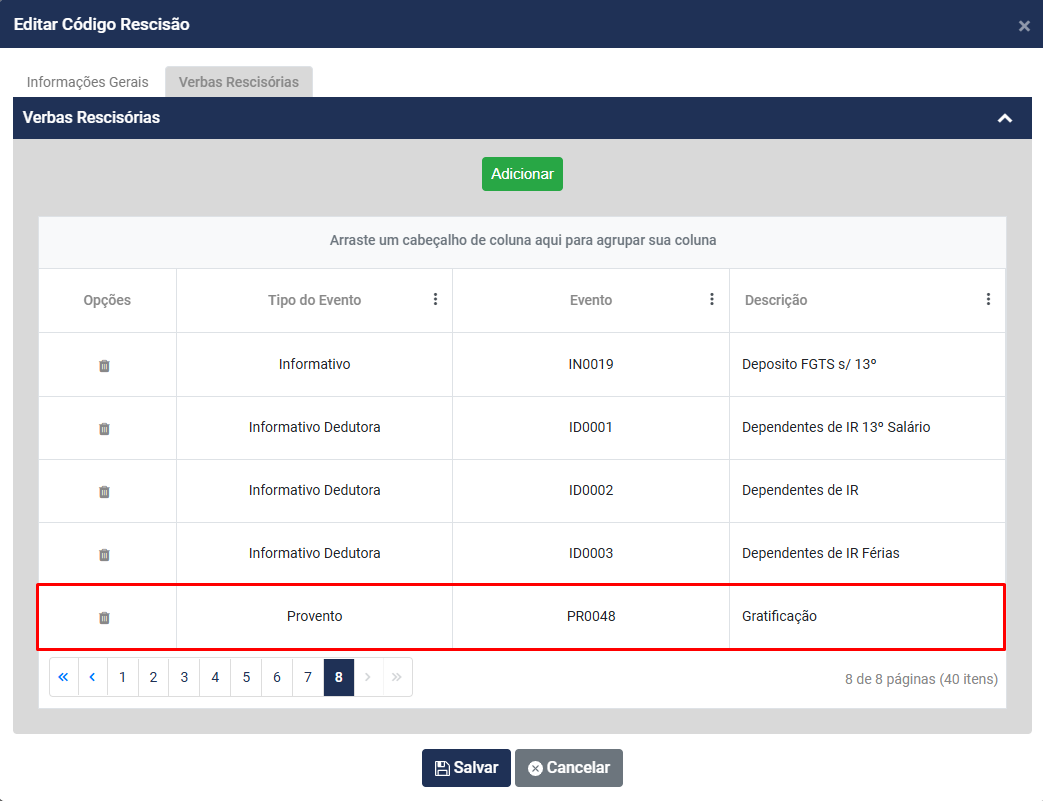The height and width of the screenshot is (801, 1043).
Task: Go to page 1 of the grid
Action: coord(122,677)
